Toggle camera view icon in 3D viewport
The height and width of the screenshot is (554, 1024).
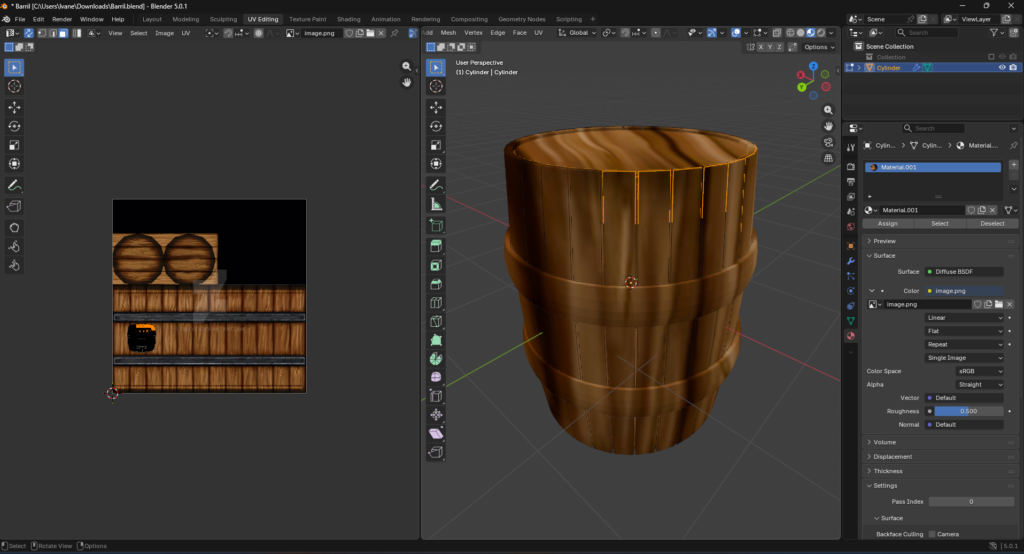(x=829, y=142)
